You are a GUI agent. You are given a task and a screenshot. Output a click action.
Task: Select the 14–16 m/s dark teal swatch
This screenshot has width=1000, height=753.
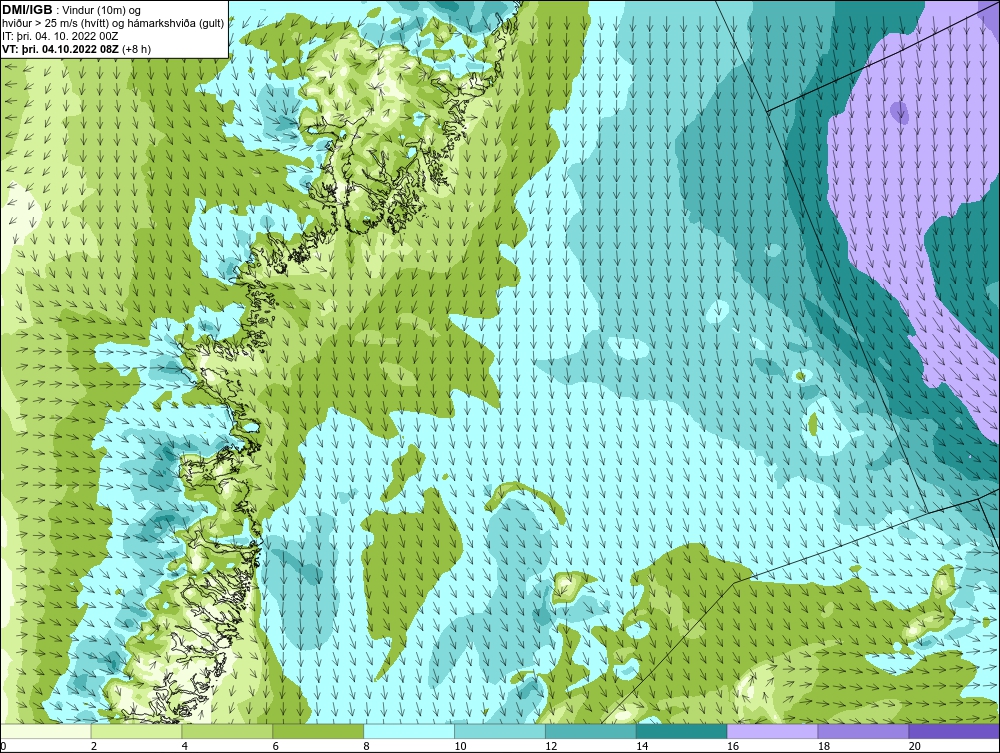pos(682,731)
